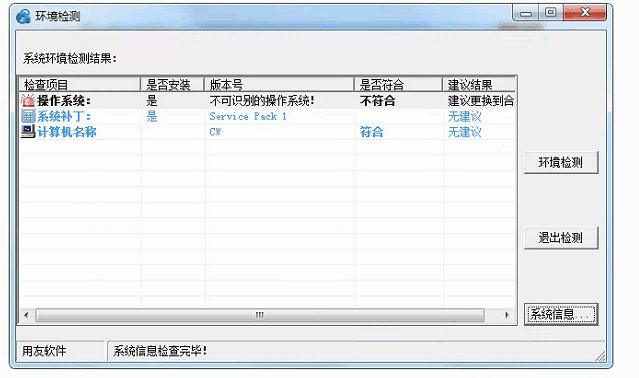Click 是 in the 操作系统 row

152,101
